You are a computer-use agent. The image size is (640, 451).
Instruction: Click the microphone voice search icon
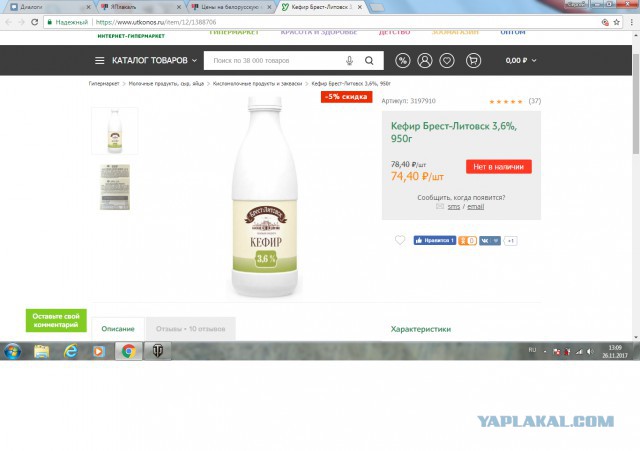(x=349, y=61)
